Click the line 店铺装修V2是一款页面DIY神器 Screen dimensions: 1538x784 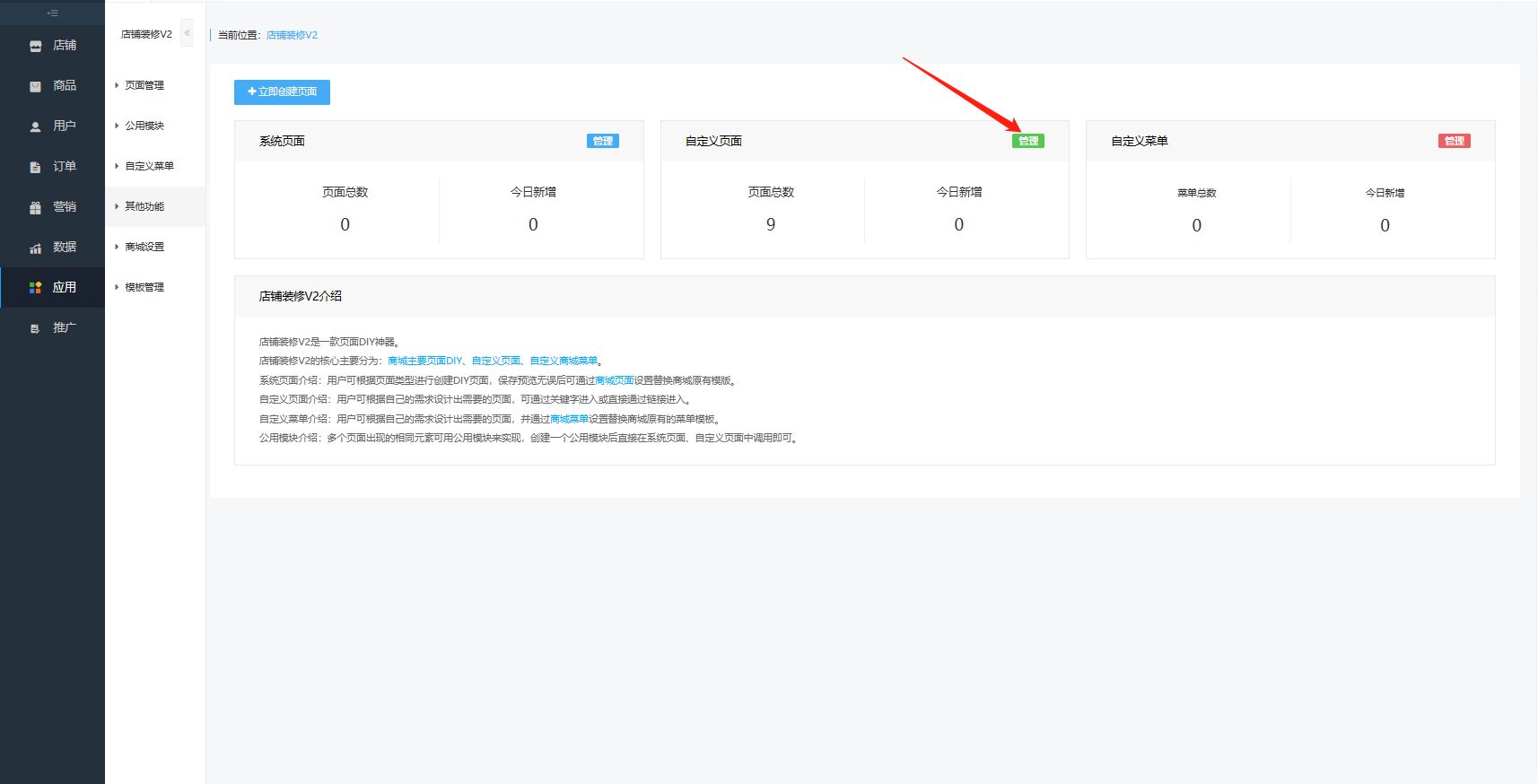tap(329, 342)
